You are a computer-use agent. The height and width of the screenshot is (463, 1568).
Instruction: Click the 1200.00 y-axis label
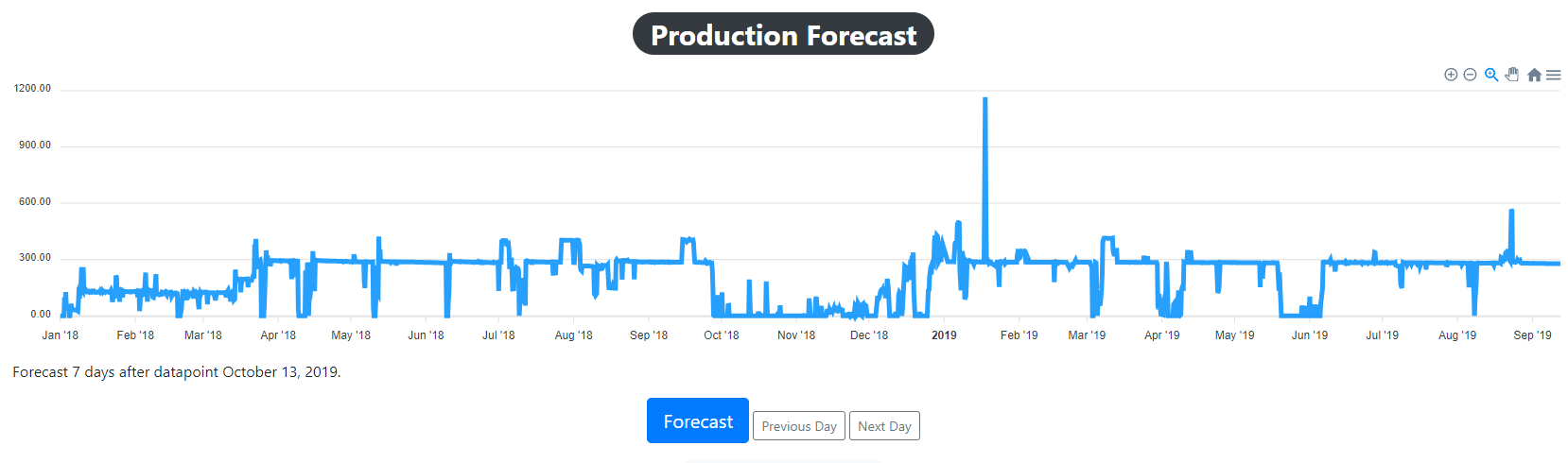point(33,89)
